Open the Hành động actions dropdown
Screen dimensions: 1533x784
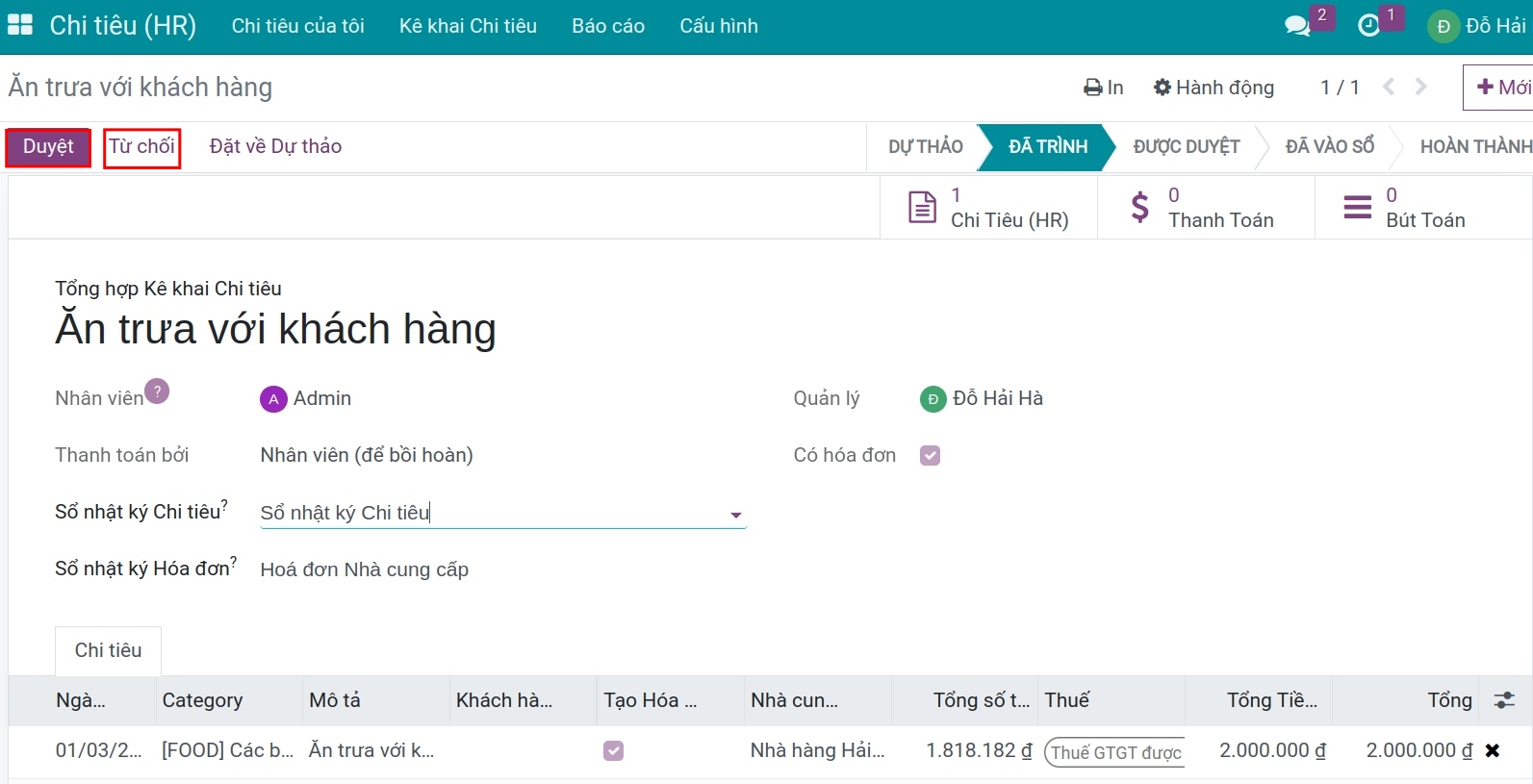coord(1214,88)
